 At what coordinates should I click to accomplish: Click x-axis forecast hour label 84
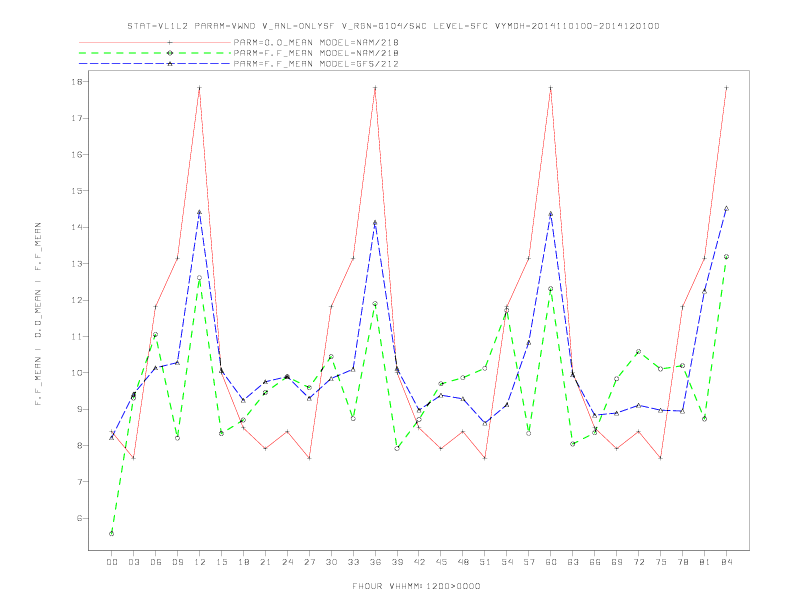726,562
